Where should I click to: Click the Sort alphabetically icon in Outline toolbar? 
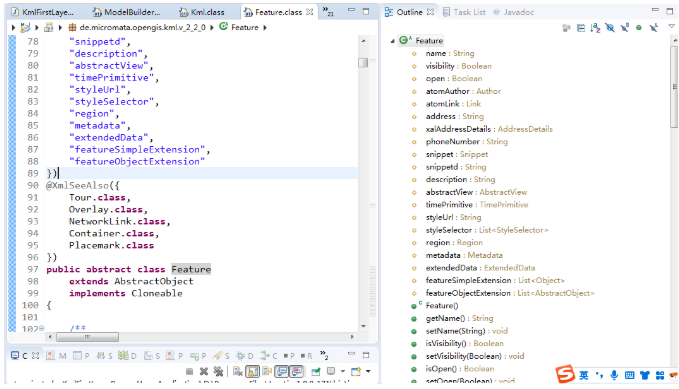pos(595,28)
